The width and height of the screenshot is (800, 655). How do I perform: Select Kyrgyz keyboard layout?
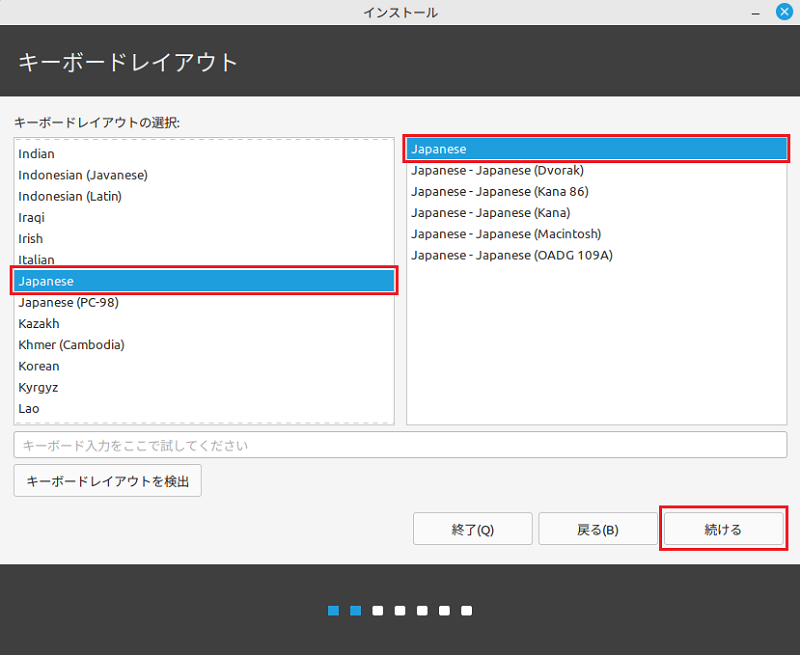(x=204, y=387)
